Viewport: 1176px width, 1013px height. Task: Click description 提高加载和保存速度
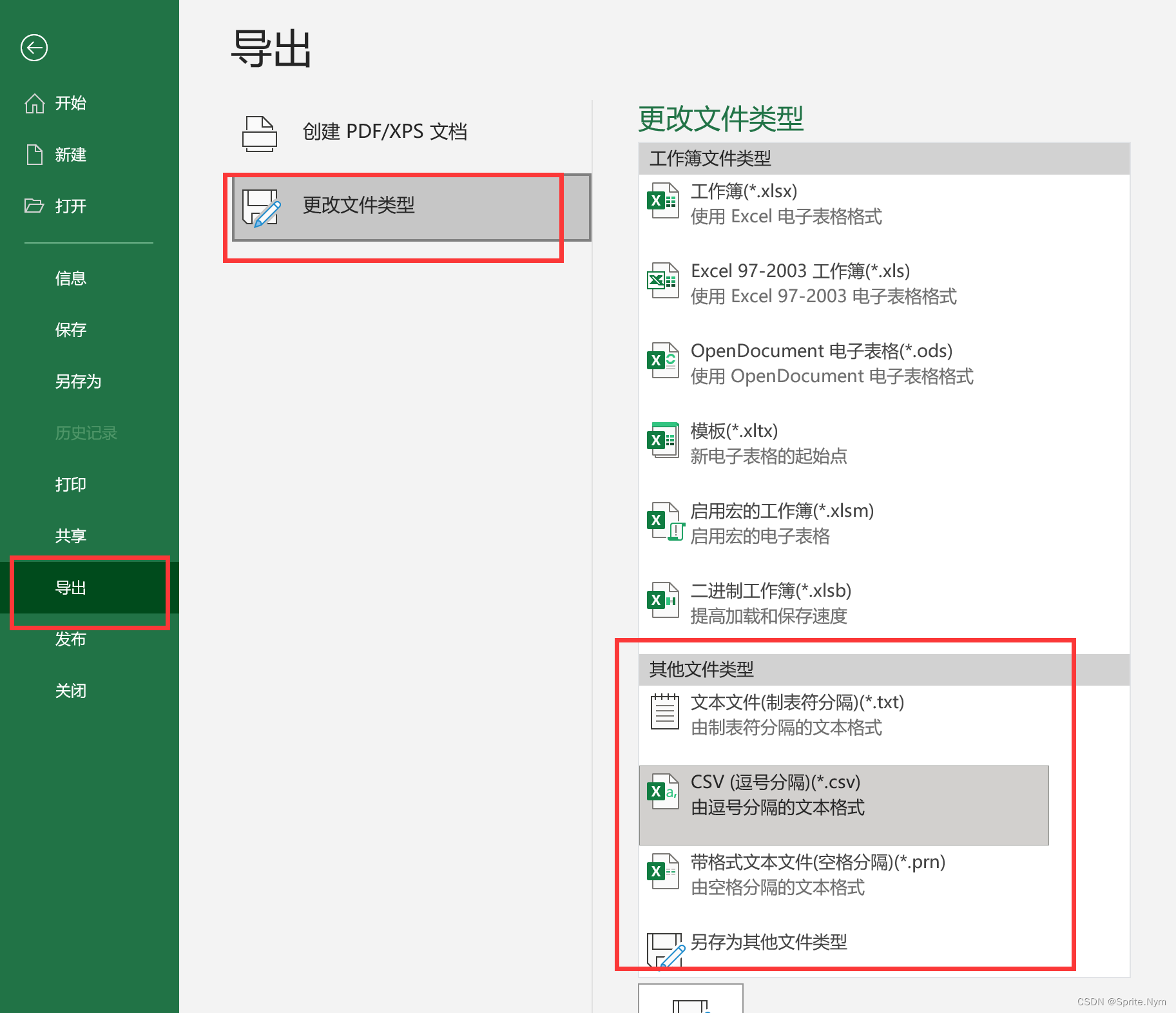click(x=769, y=616)
